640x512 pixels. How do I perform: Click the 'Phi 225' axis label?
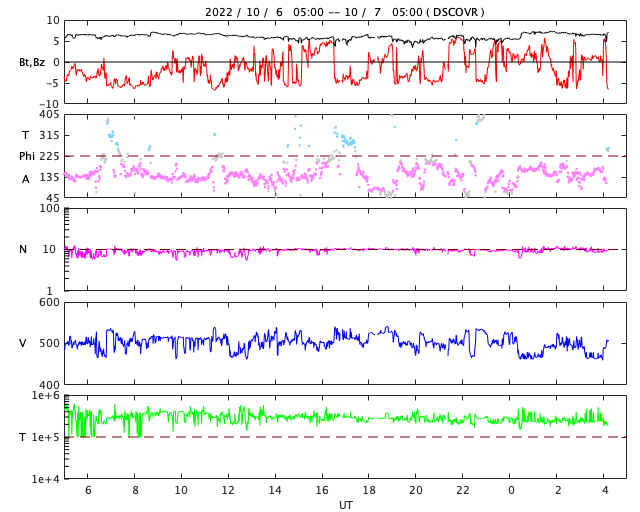(39, 156)
